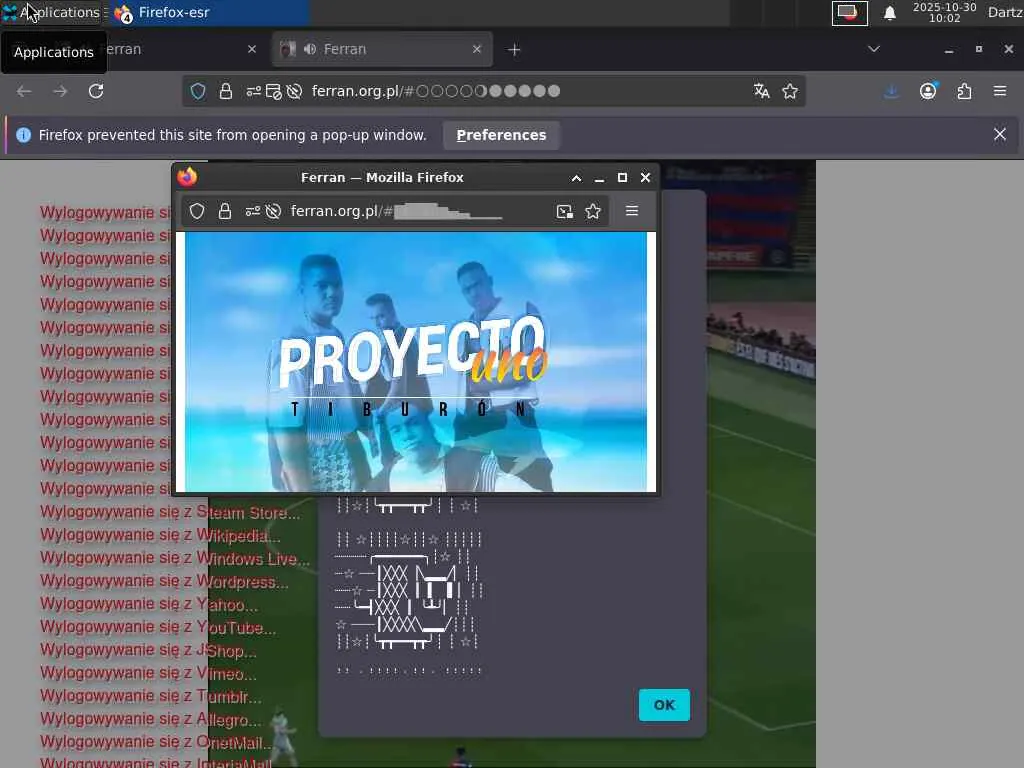
Task: Expand List all tabs chevron
Action: click(874, 49)
